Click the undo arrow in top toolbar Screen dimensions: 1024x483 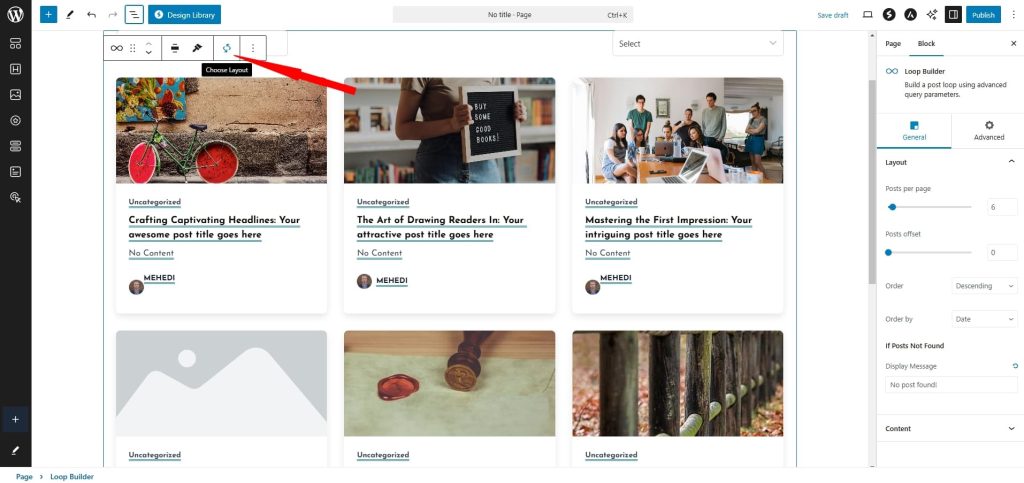pos(91,15)
